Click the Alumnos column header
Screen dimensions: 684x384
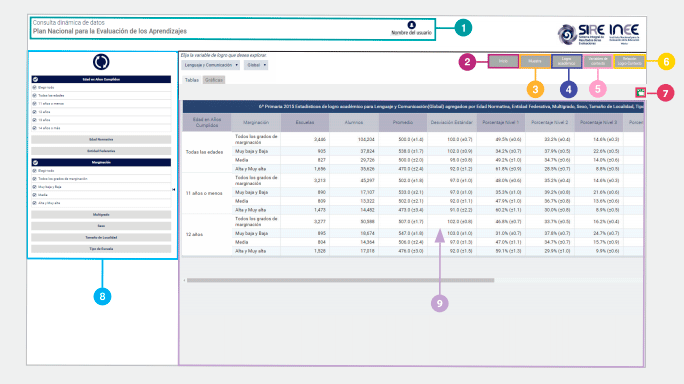[354, 122]
